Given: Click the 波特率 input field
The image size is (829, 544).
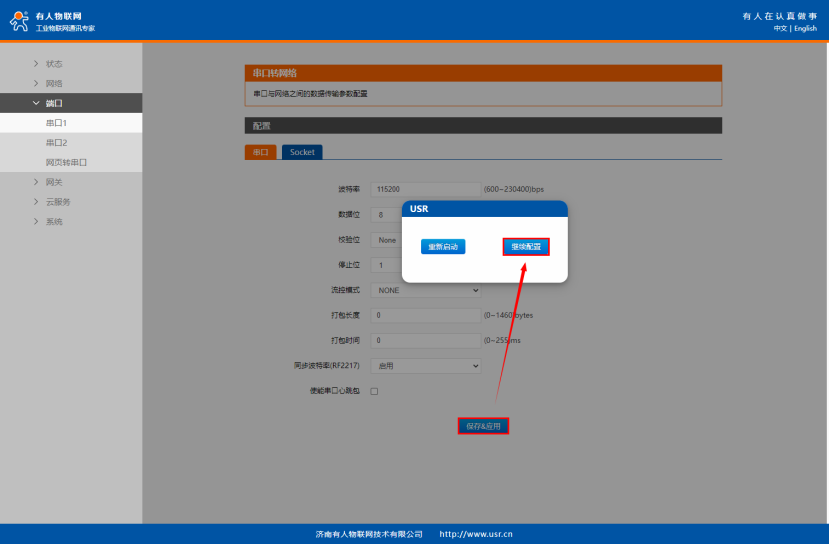Looking at the screenshot, I should click(425, 189).
